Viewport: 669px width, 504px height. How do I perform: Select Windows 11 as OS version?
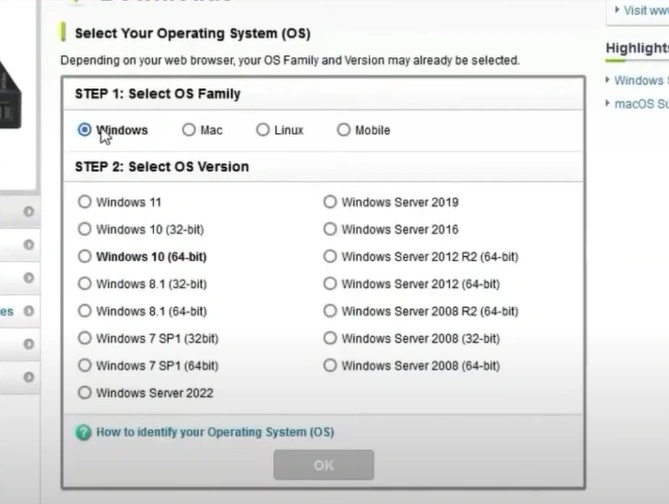[84, 202]
